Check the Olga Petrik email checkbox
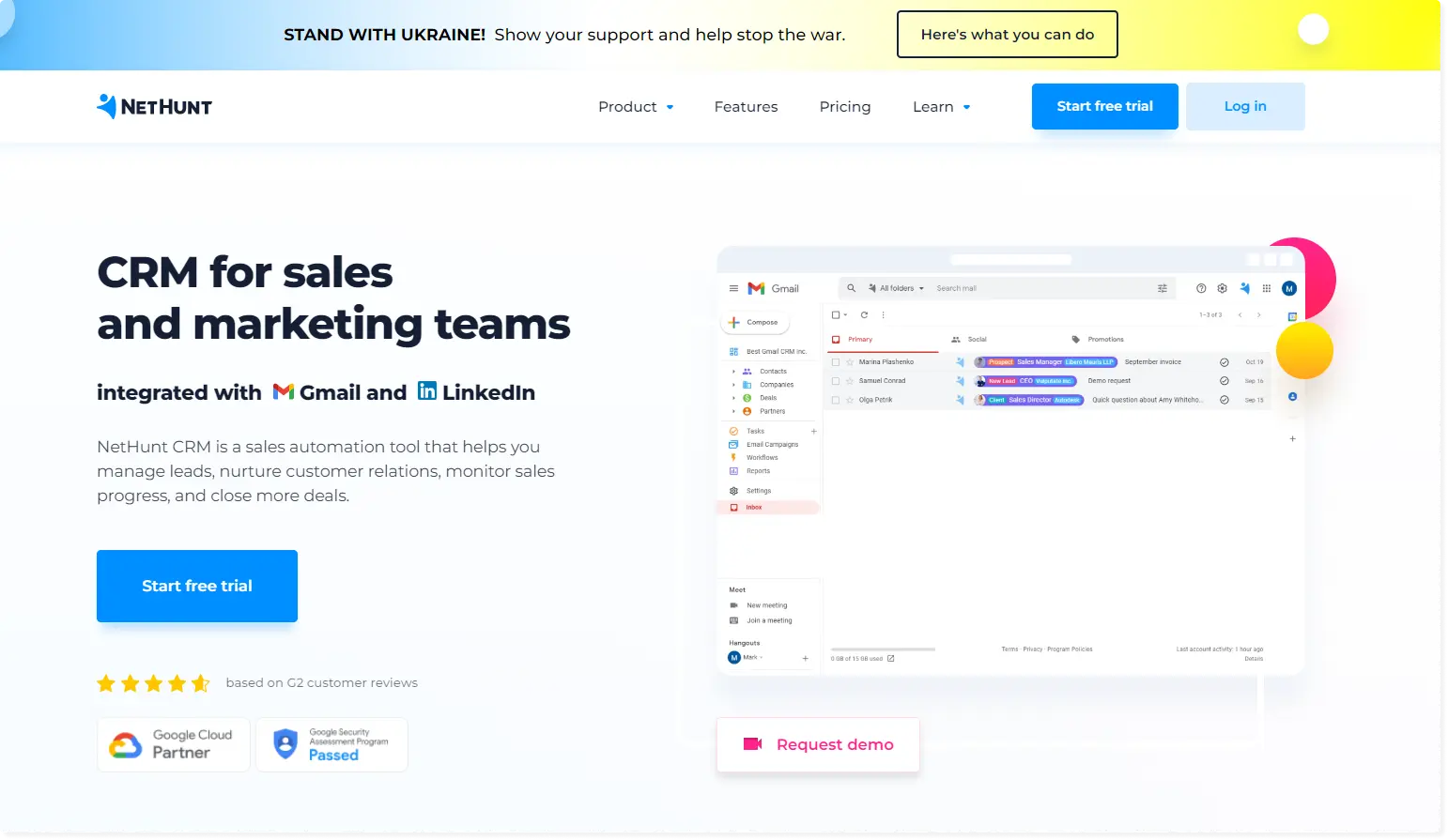This screenshot has width=1448, height=840. pos(836,400)
